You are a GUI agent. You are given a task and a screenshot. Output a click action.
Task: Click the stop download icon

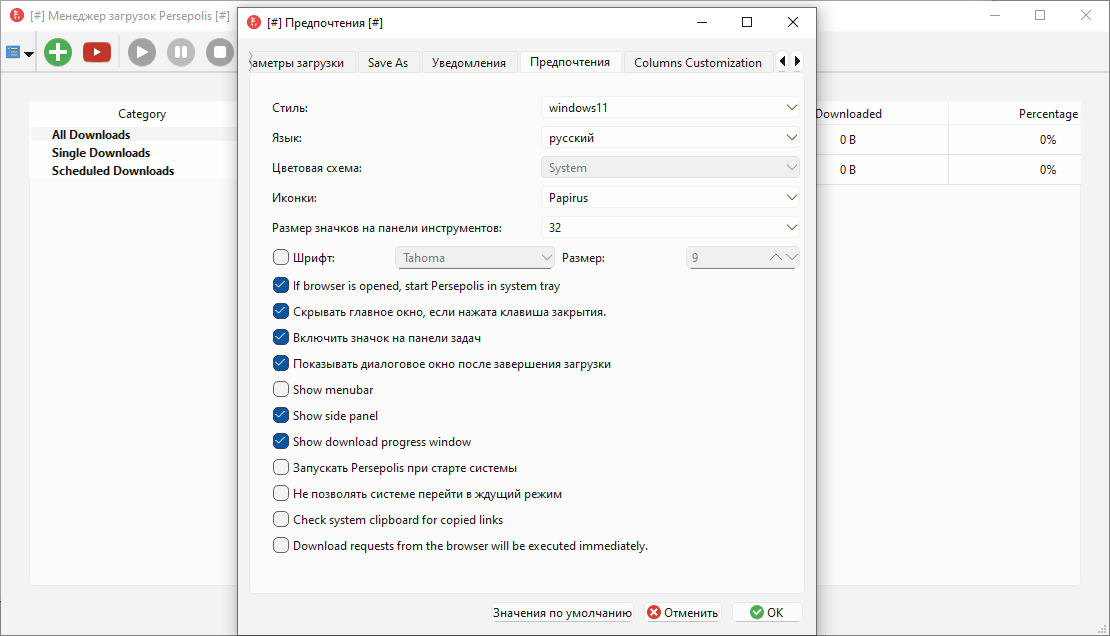pos(219,52)
